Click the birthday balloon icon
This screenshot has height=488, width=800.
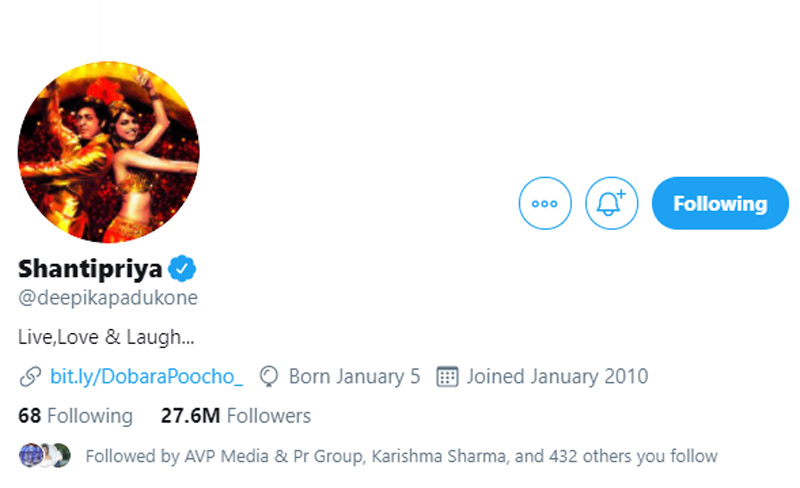[x=268, y=377]
